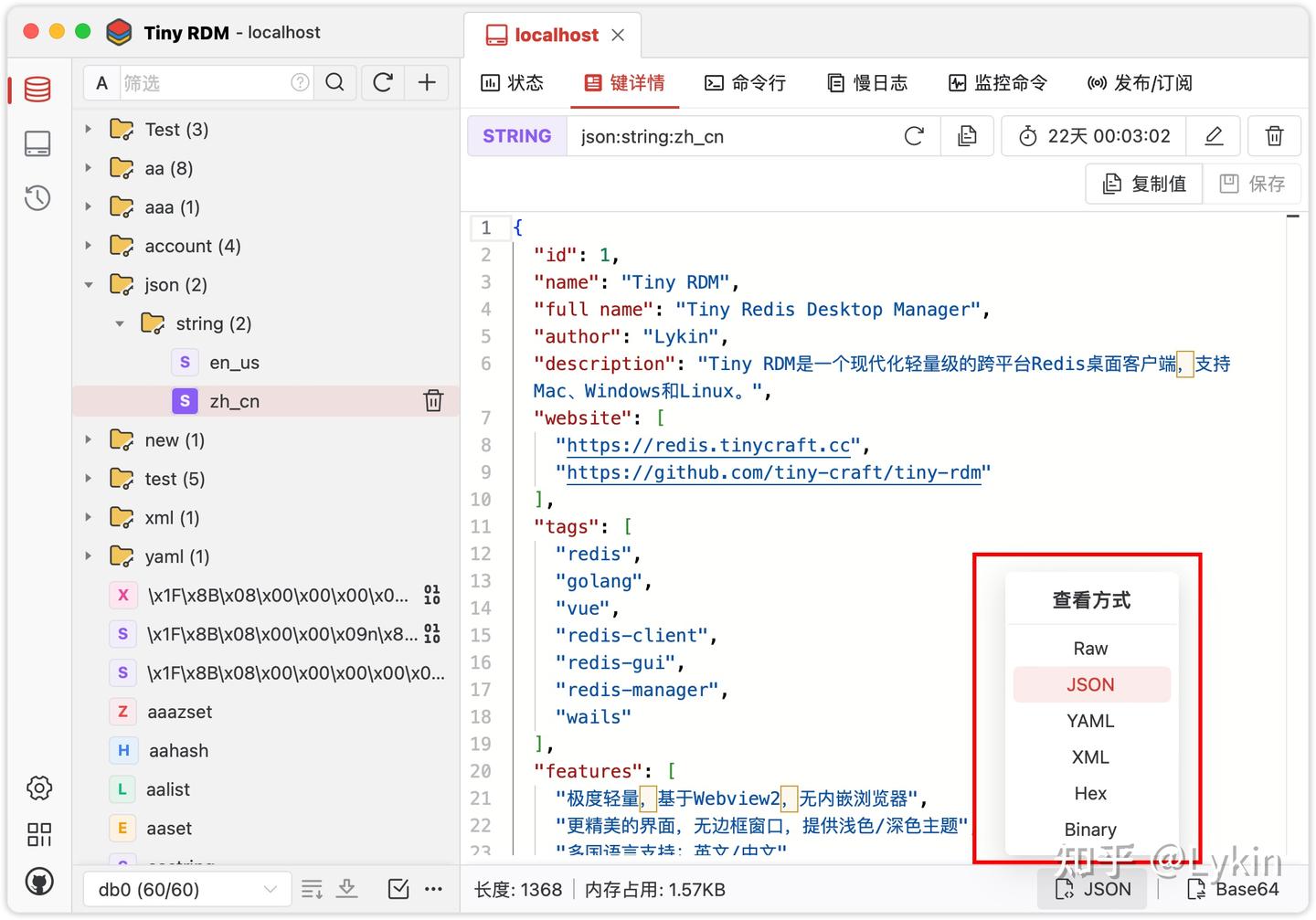The image size is (1316, 920).
Task: Click the QR code grid icon in sidebar
Action: coord(39,834)
